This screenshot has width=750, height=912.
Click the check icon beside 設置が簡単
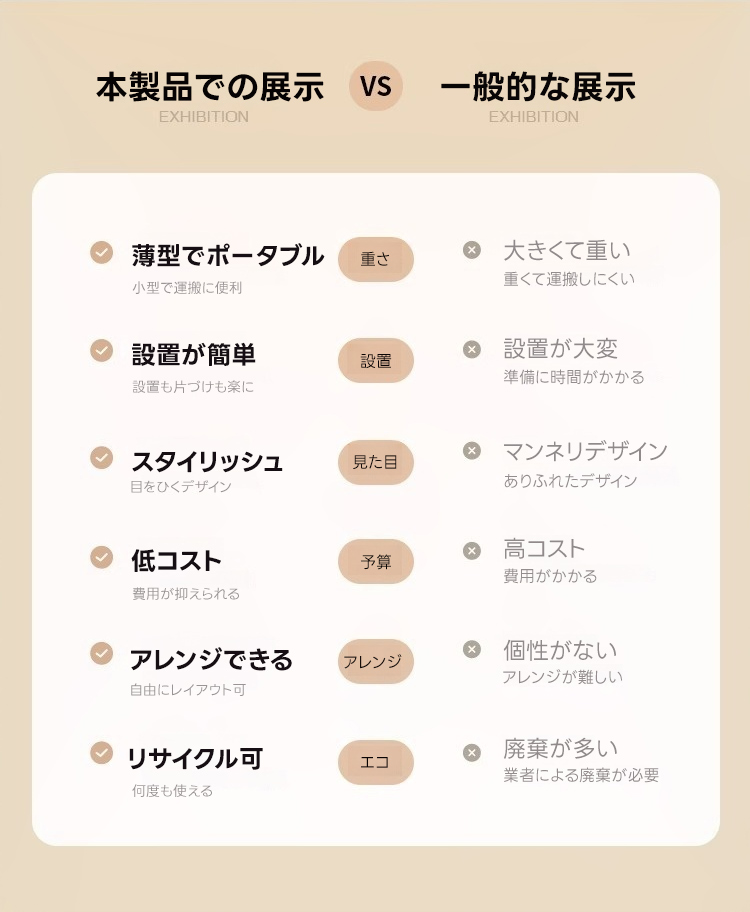point(101,350)
